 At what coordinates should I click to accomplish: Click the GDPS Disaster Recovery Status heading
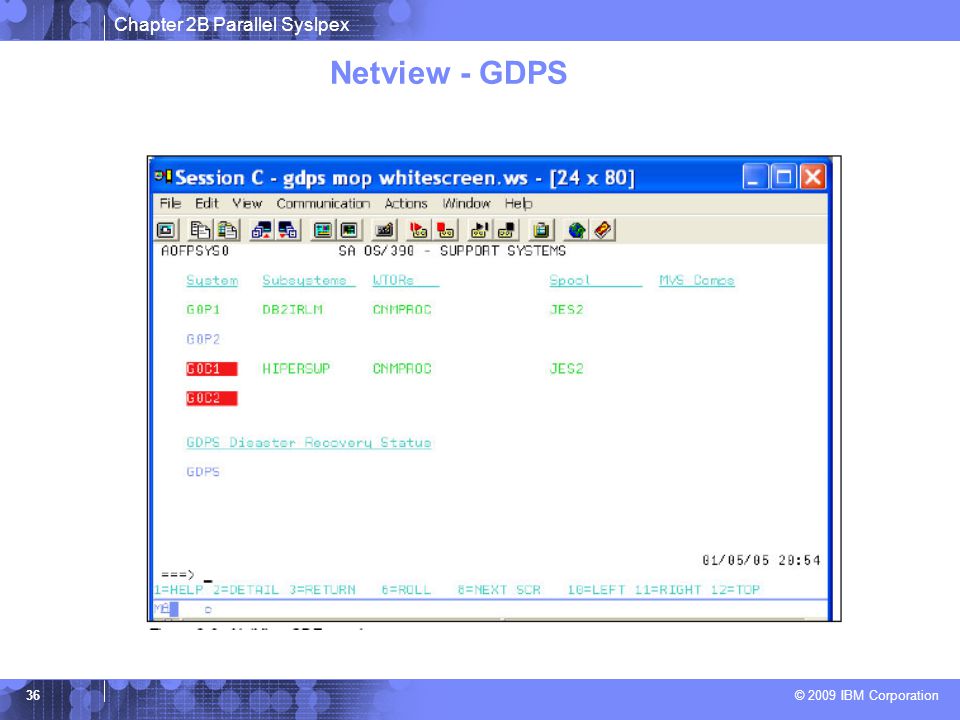click(309, 443)
